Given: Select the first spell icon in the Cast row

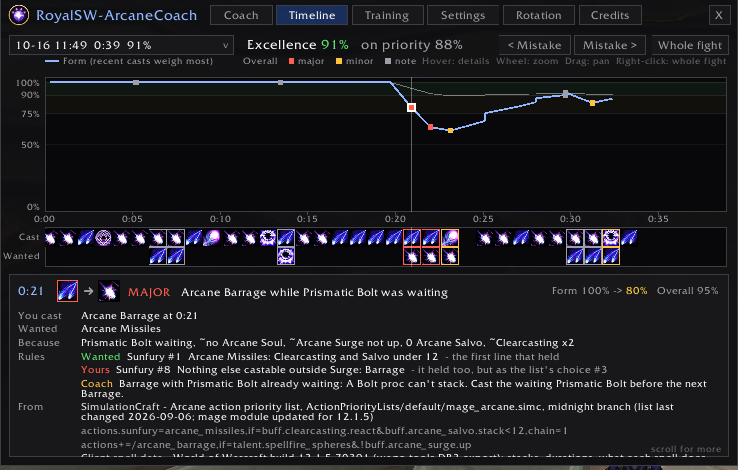Looking at the screenshot, I should 50,238.
